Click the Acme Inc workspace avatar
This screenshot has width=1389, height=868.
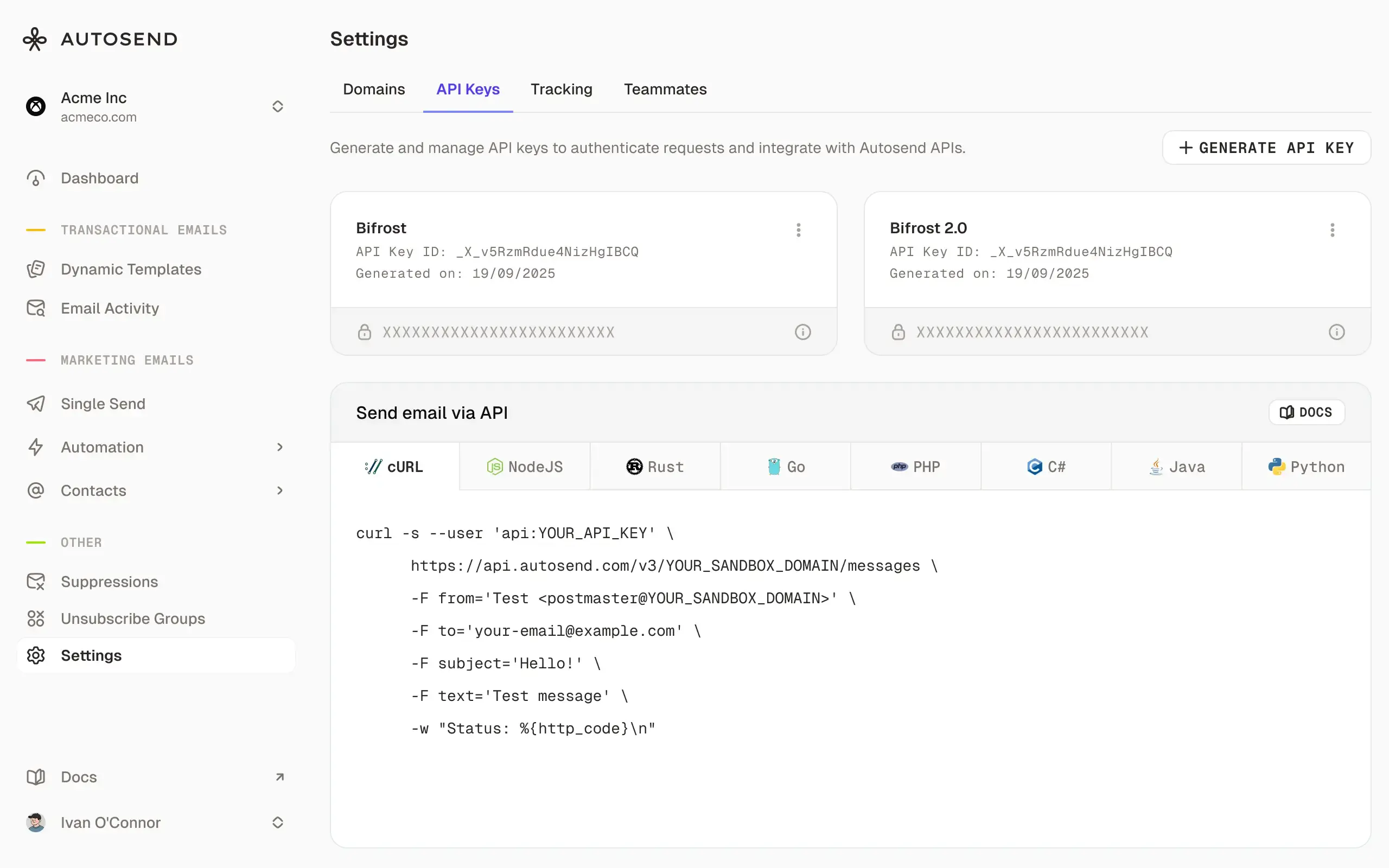click(x=36, y=106)
